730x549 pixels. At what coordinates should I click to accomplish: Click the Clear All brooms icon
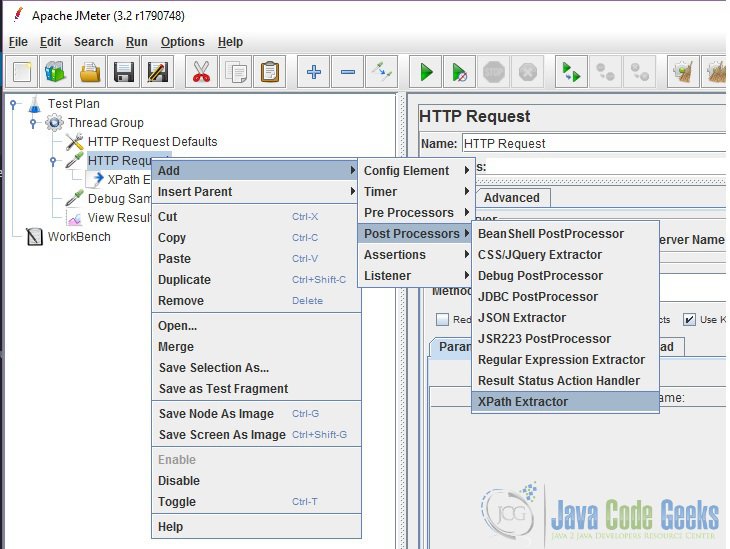click(x=716, y=72)
